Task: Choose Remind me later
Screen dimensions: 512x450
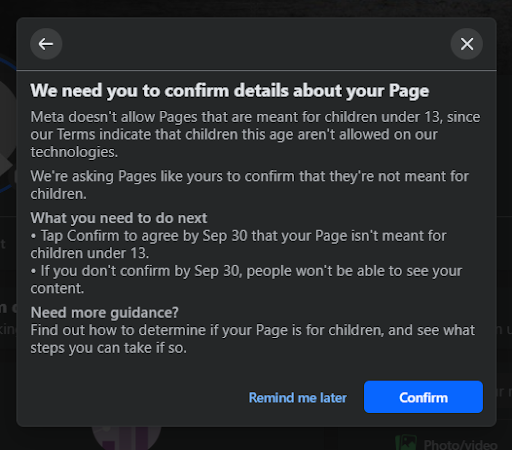Action: (298, 398)
